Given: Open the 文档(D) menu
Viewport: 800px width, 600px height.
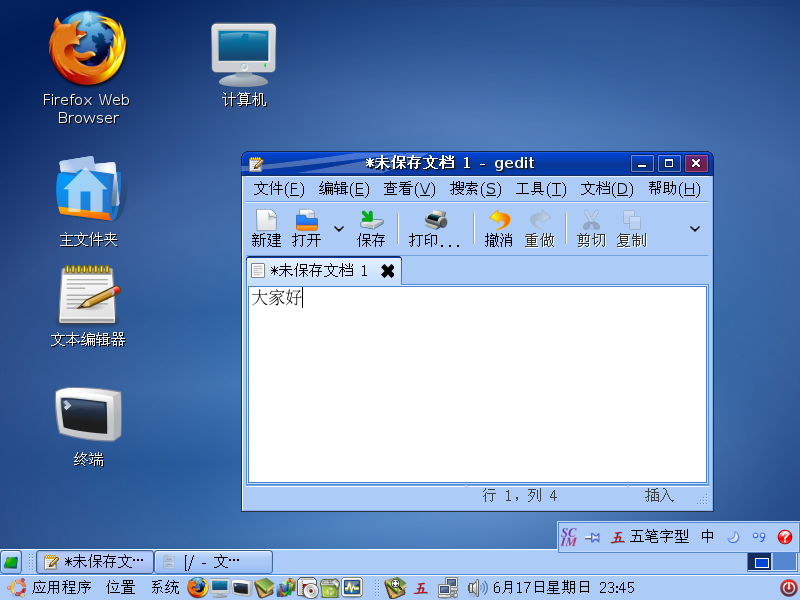Looking at the screenshot, I should (x=607, y=189).
